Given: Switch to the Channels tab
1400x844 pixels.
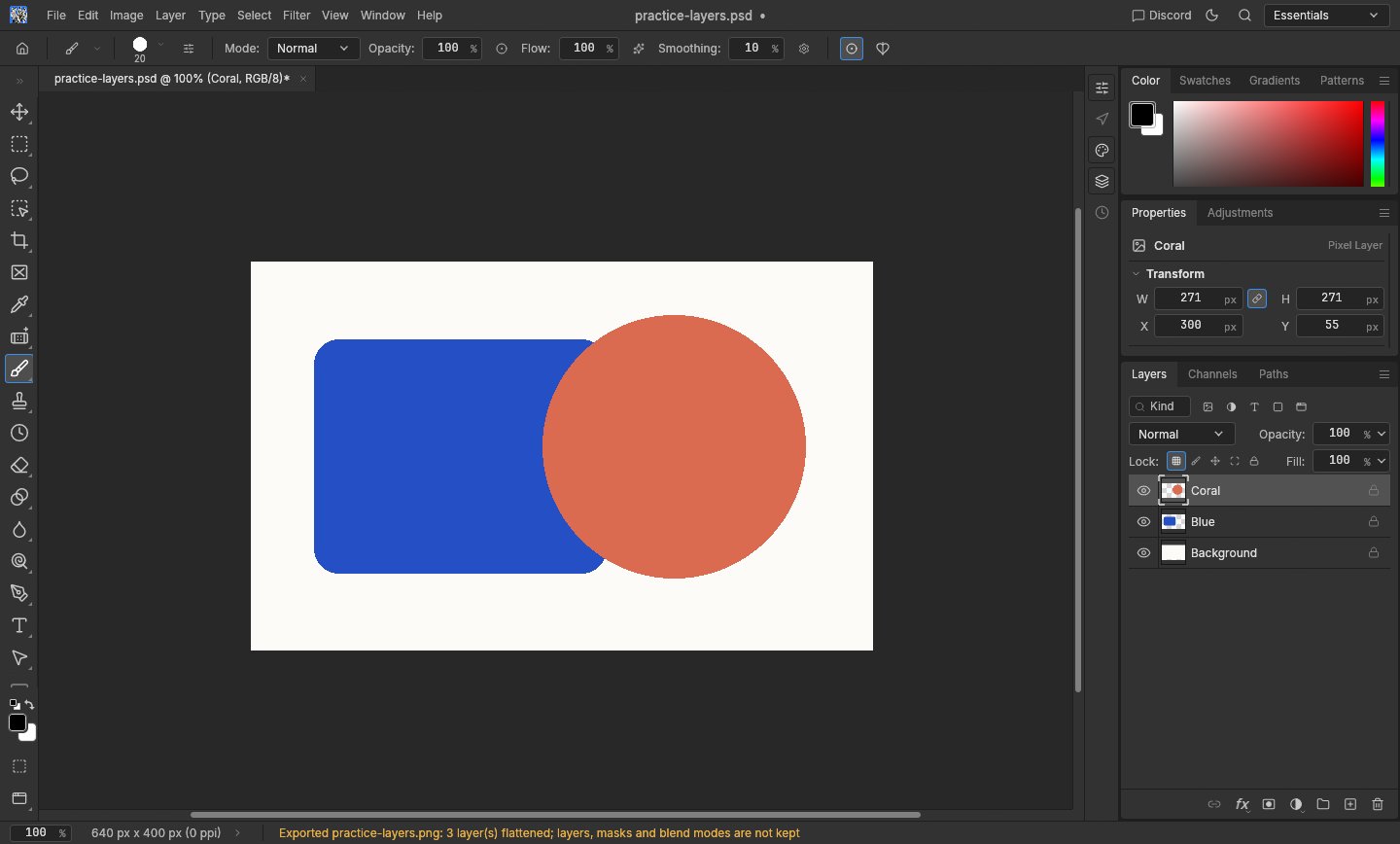Looking at the screenshot, I should pyautogui.click(x=1212, y=374).
